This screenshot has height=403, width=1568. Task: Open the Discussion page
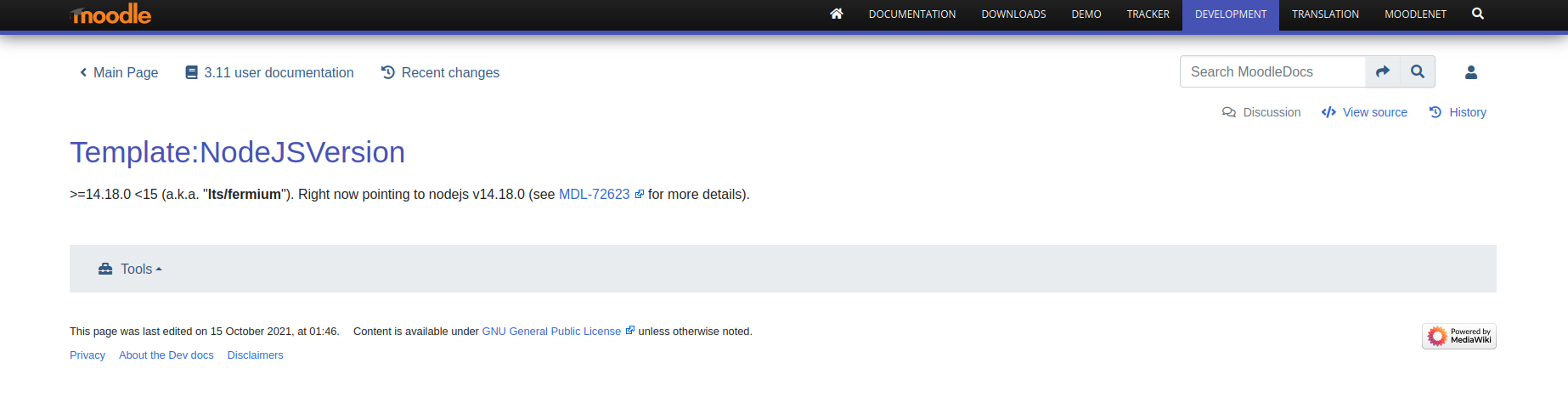click(x=1261, y=112)
